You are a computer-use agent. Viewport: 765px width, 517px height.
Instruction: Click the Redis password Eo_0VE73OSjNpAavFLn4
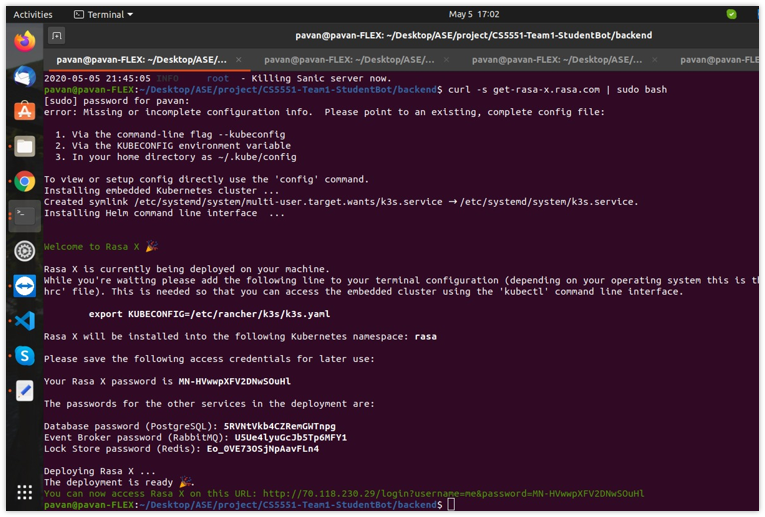click(262, 449)
